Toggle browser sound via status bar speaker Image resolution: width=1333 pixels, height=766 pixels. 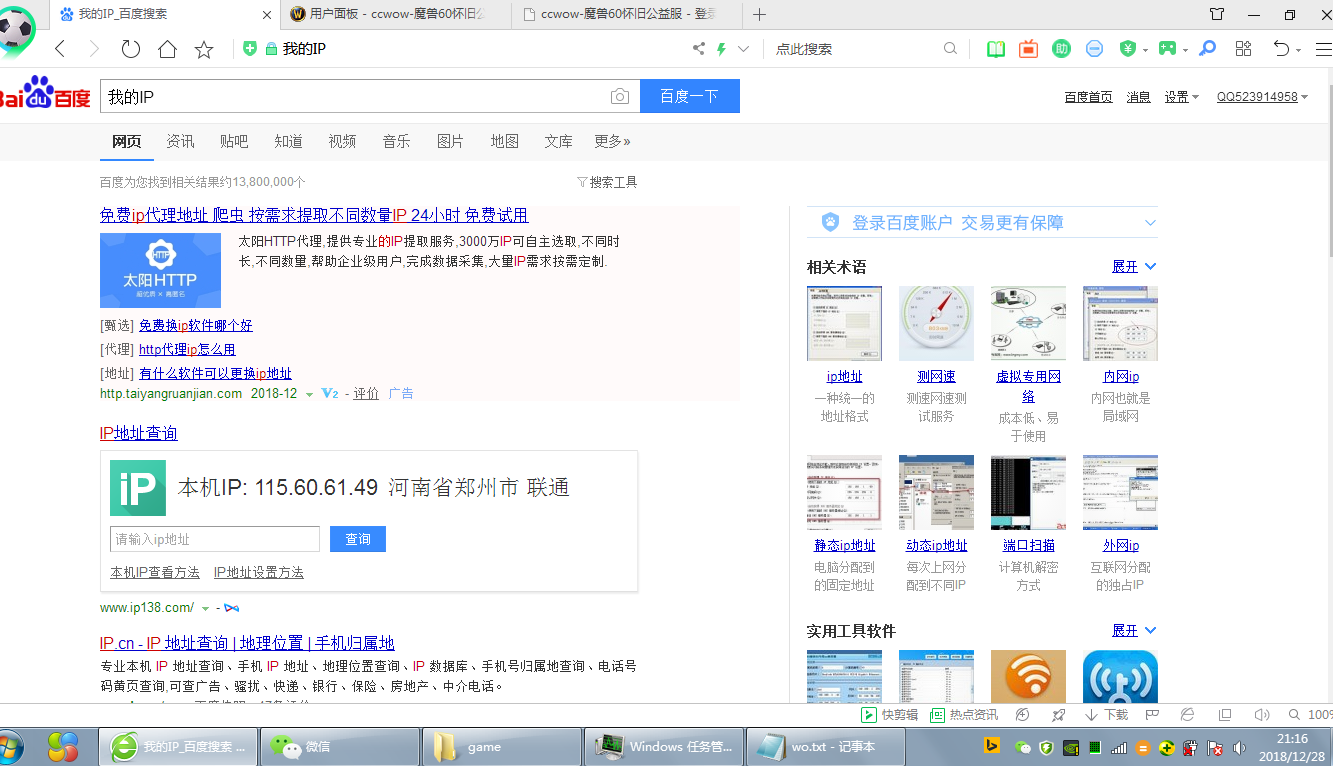pyautogui.click(x=1262, y=715)
